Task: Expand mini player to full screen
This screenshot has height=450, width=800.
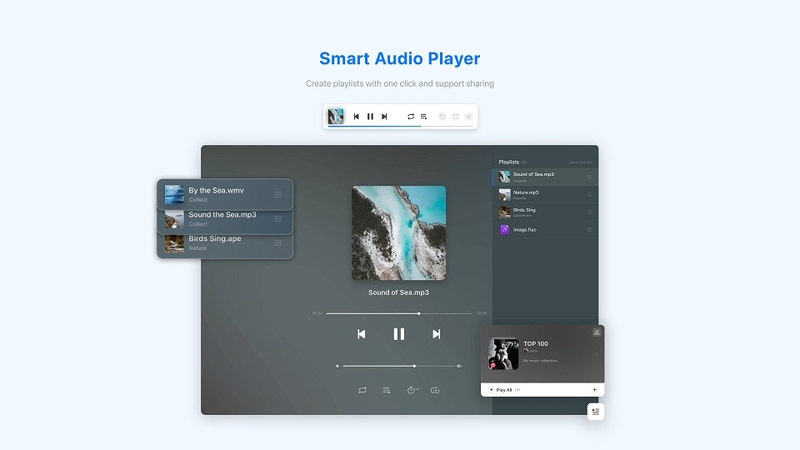Action: 456,116
